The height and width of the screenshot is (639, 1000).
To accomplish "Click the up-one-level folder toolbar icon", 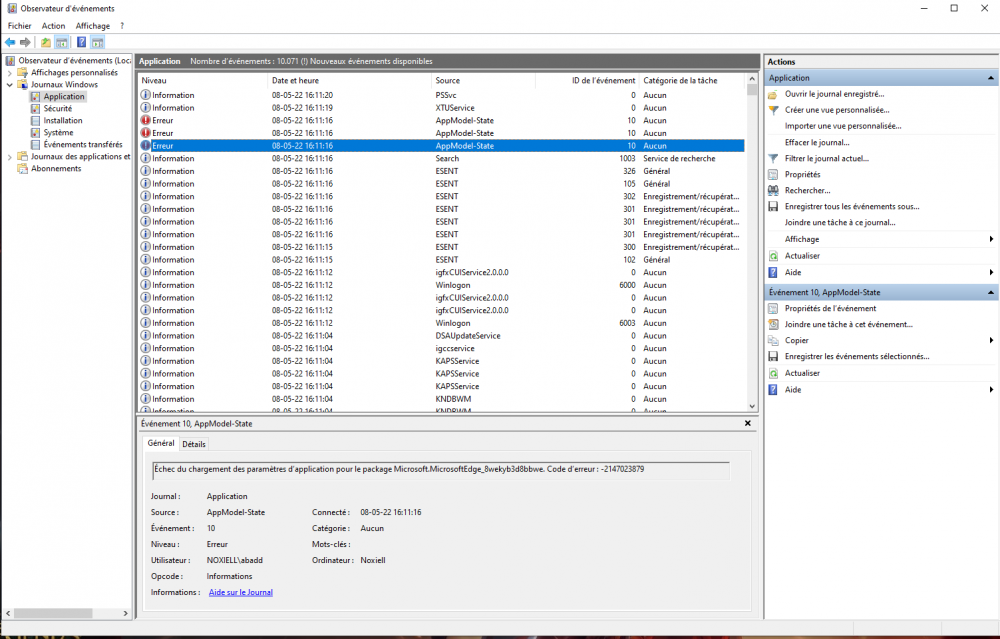I will tap(46, 42).
